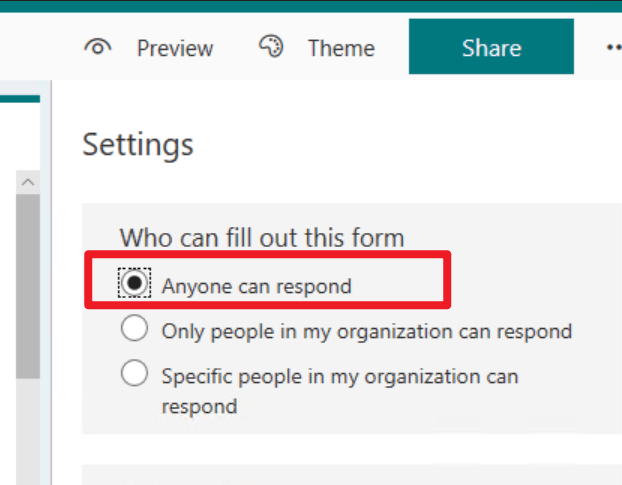Select the Anyone can respond radio button
The image size is (622, 485).
(134, 283)
